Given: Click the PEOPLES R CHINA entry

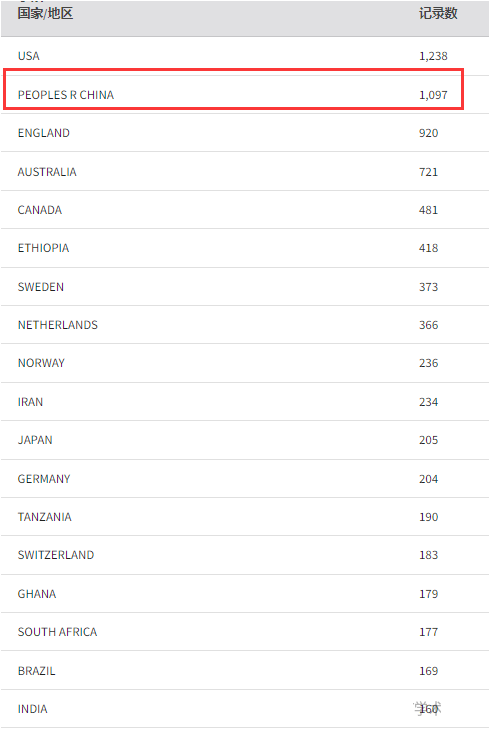Looking at the screenshot, I should 66,95.
